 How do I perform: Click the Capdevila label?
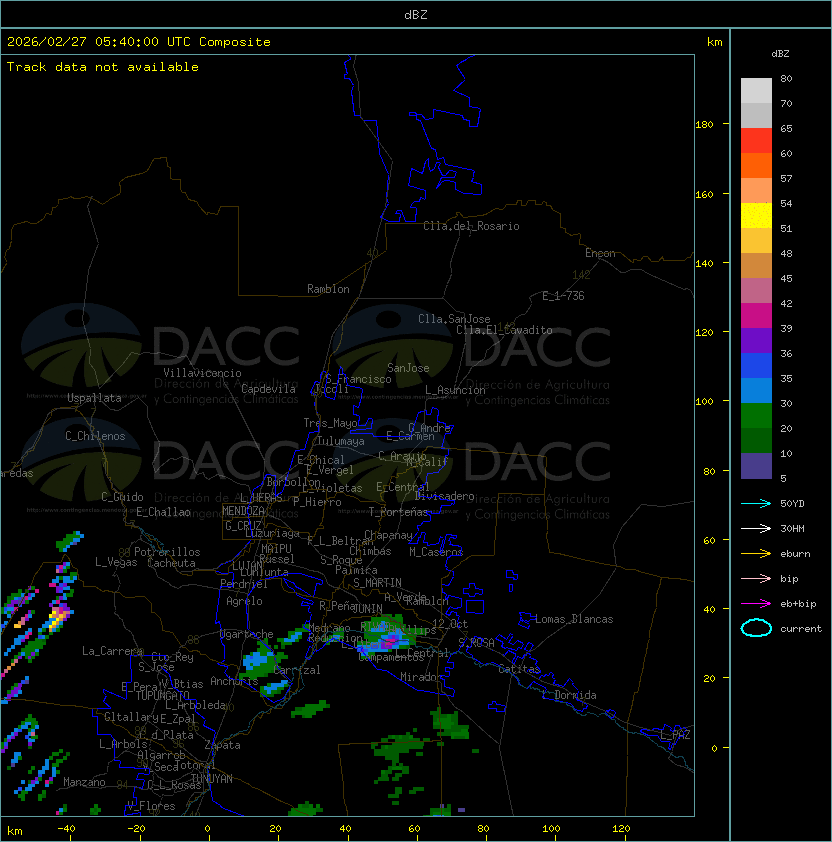[x=269, y=389]
